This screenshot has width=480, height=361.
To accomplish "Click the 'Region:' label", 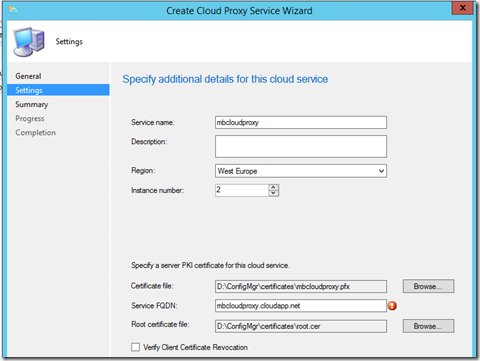I will pyautogui.click(x=143, y=171).
